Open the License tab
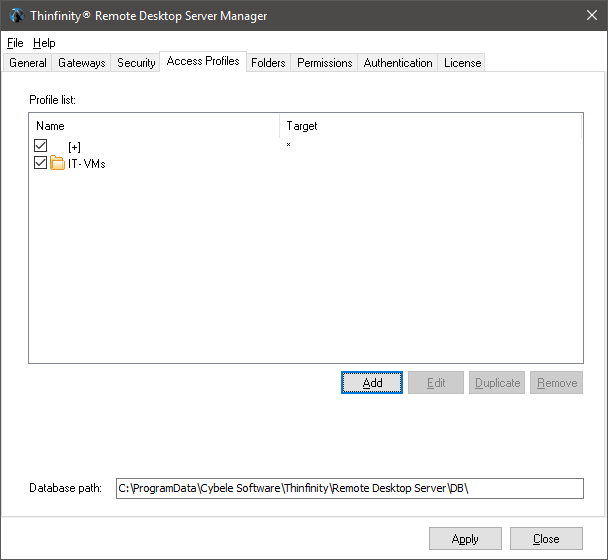 click(x=462, y=63)
